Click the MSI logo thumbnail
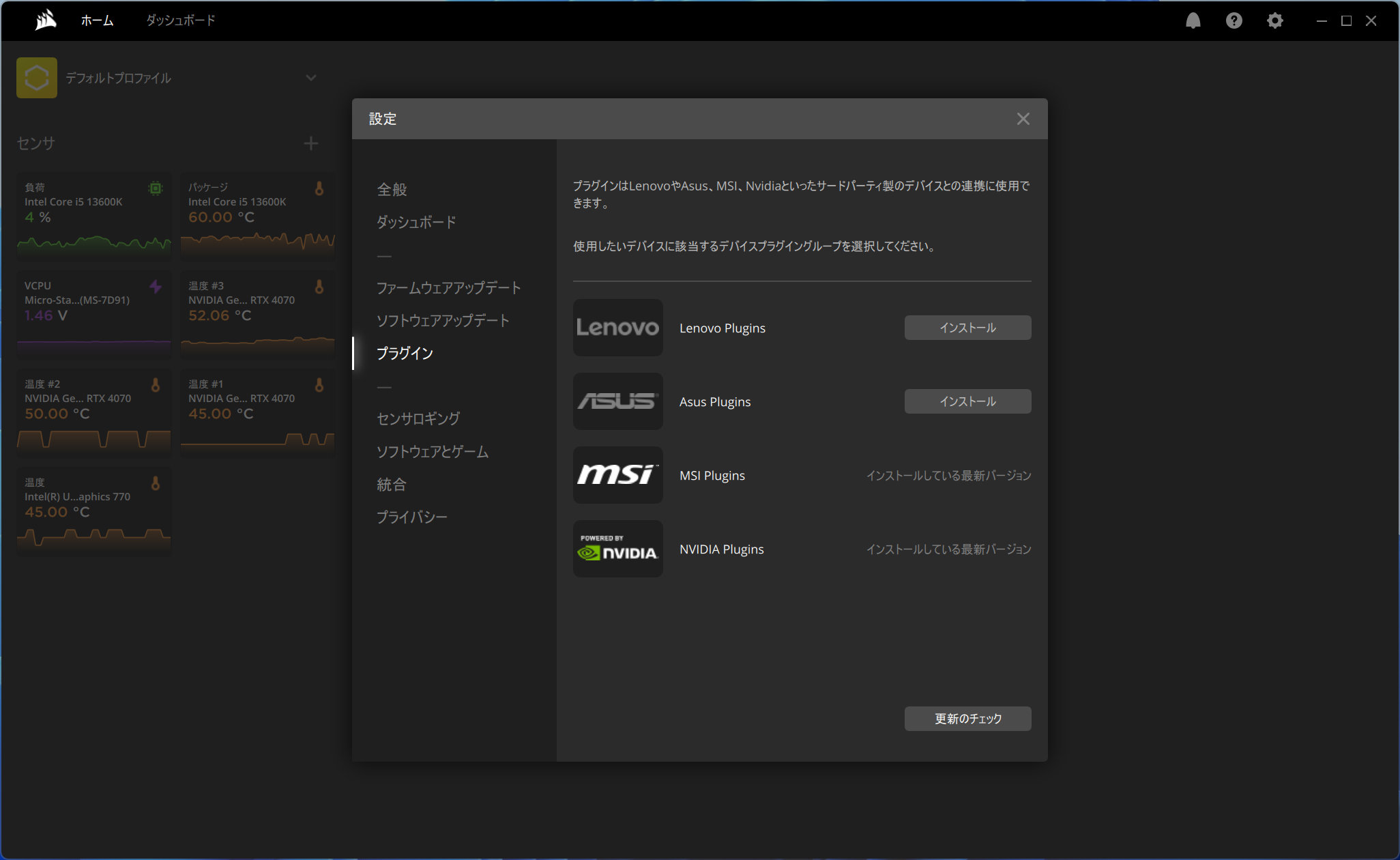 (618, 475)
